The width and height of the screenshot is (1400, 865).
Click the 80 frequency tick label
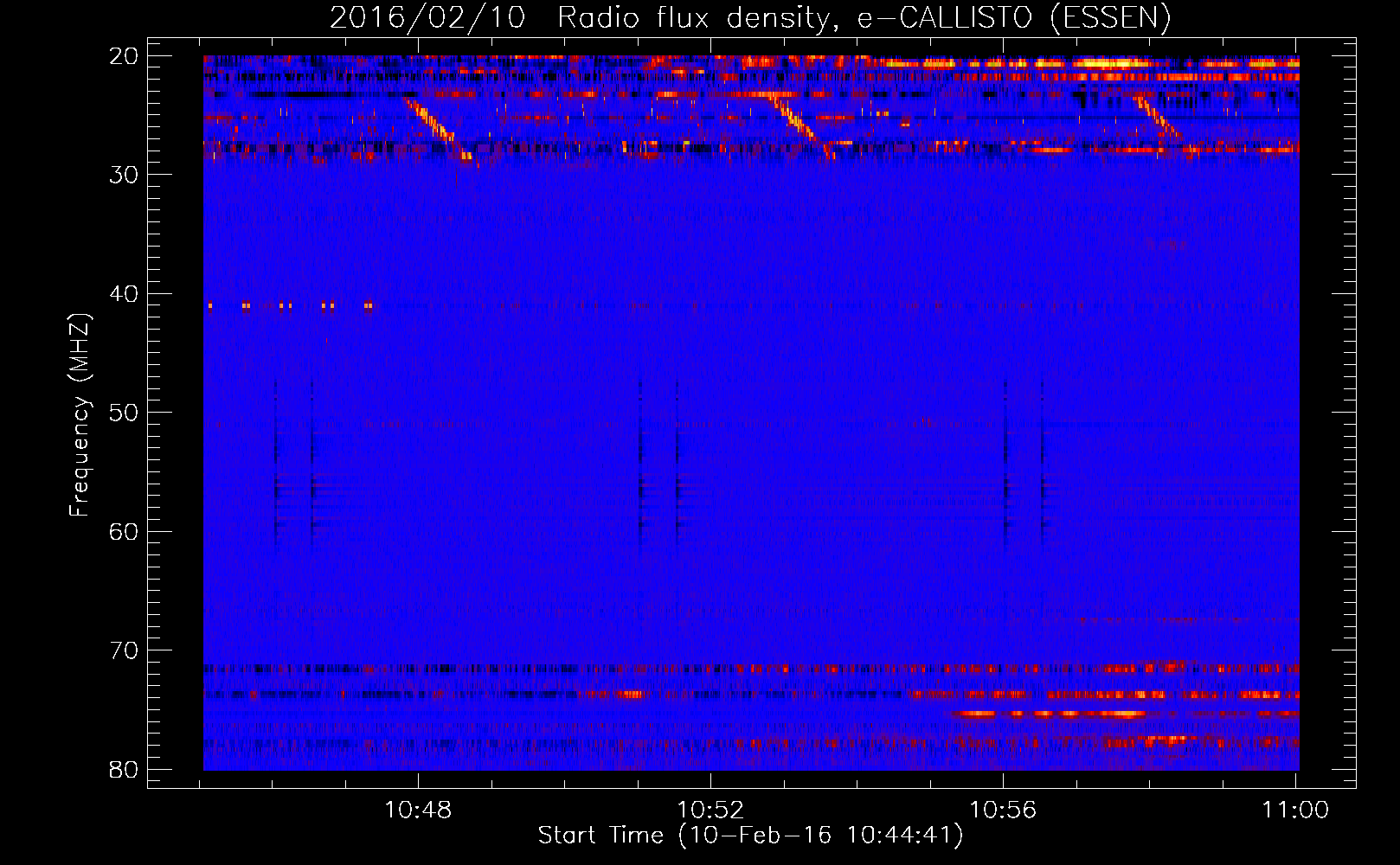click(124, 770)
